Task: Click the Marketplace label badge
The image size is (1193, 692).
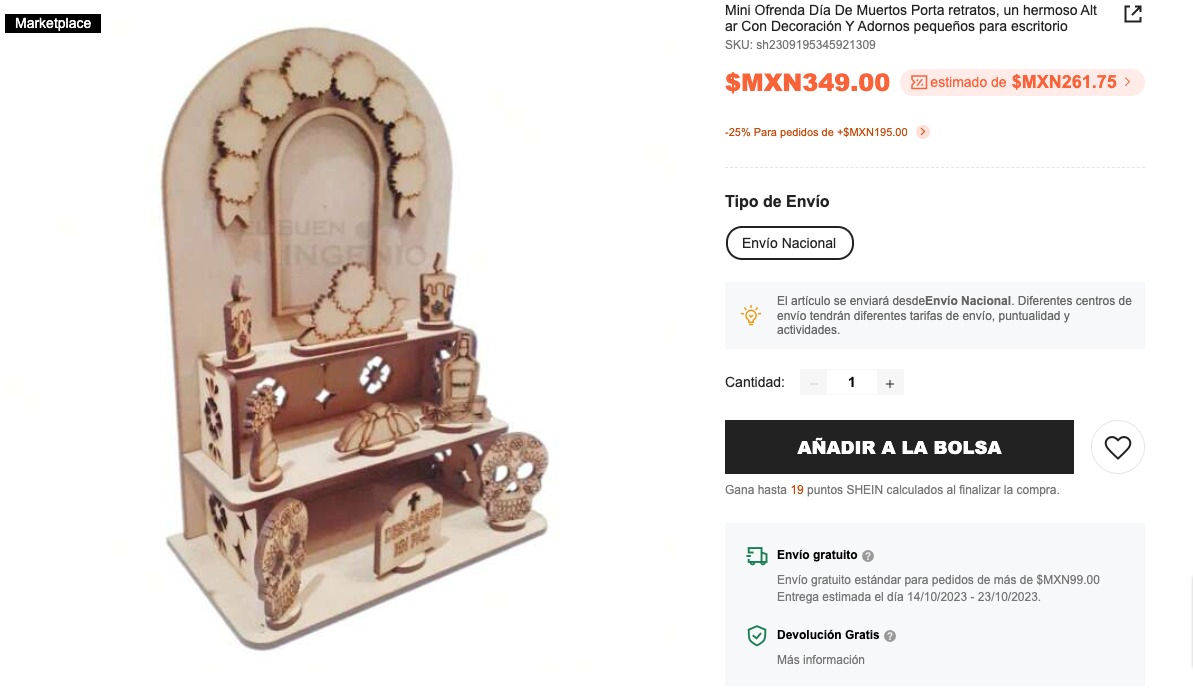Action: [53, 24]
